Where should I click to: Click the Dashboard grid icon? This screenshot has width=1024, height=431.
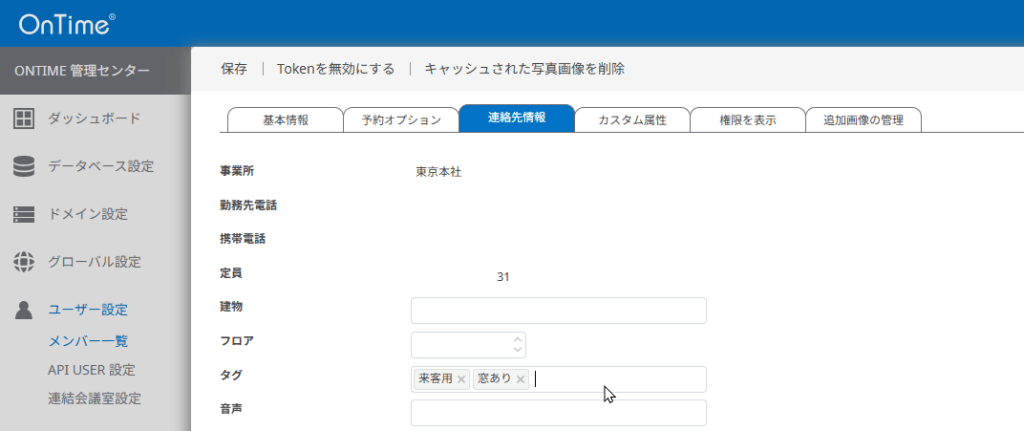click(24, 119)
